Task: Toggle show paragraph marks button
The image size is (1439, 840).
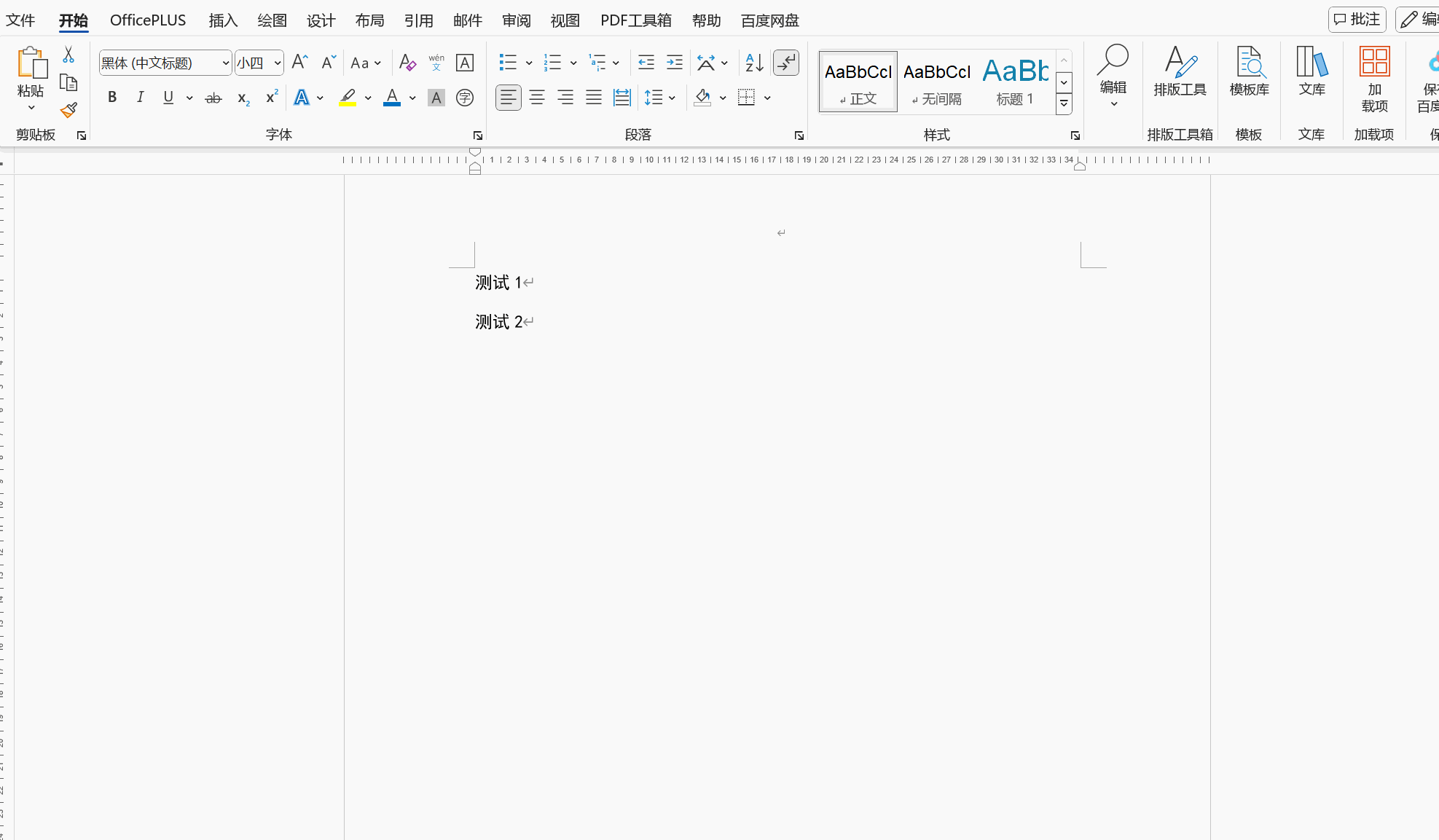Action: [786, 63]
